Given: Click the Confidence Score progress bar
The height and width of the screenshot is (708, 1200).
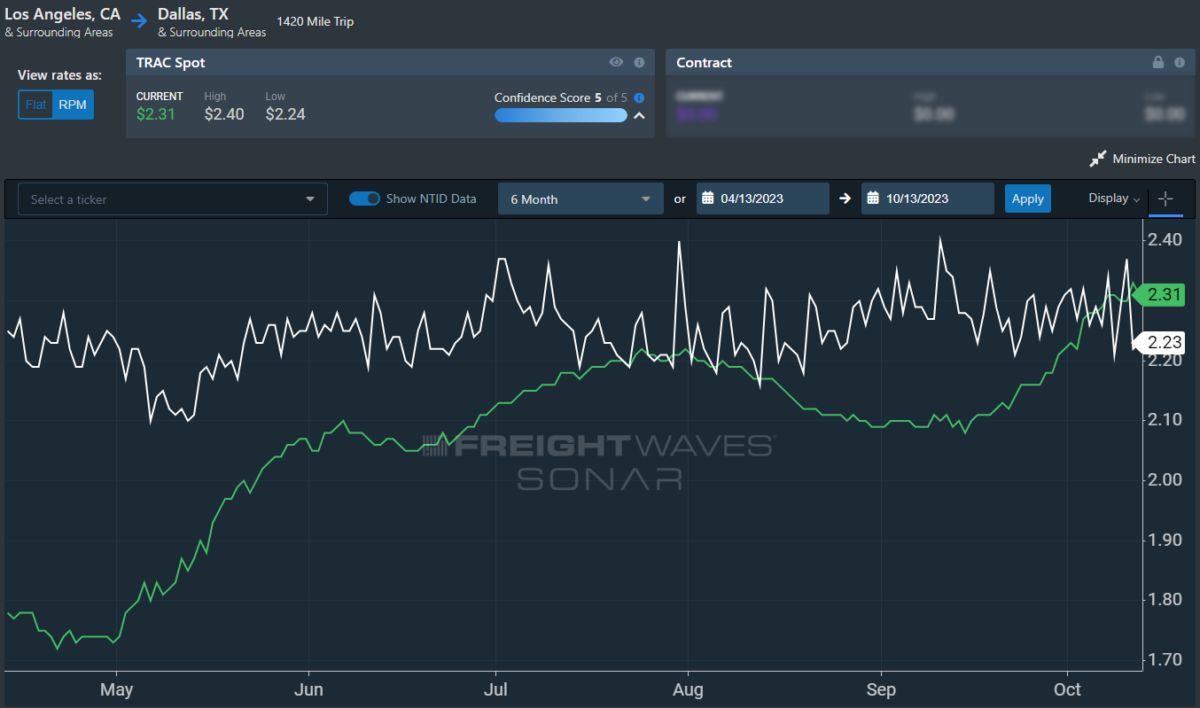Looking at the screenshot, I should [561, 115].
